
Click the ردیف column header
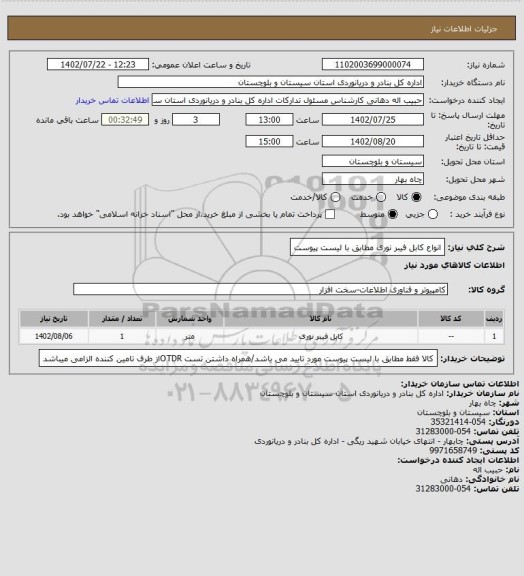click(494, 319)
